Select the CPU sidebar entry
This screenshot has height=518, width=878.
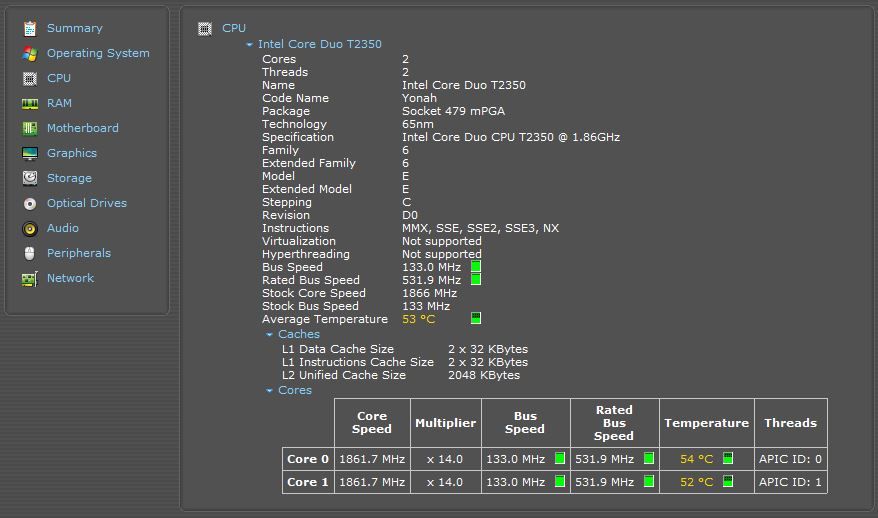pos(59,78)
